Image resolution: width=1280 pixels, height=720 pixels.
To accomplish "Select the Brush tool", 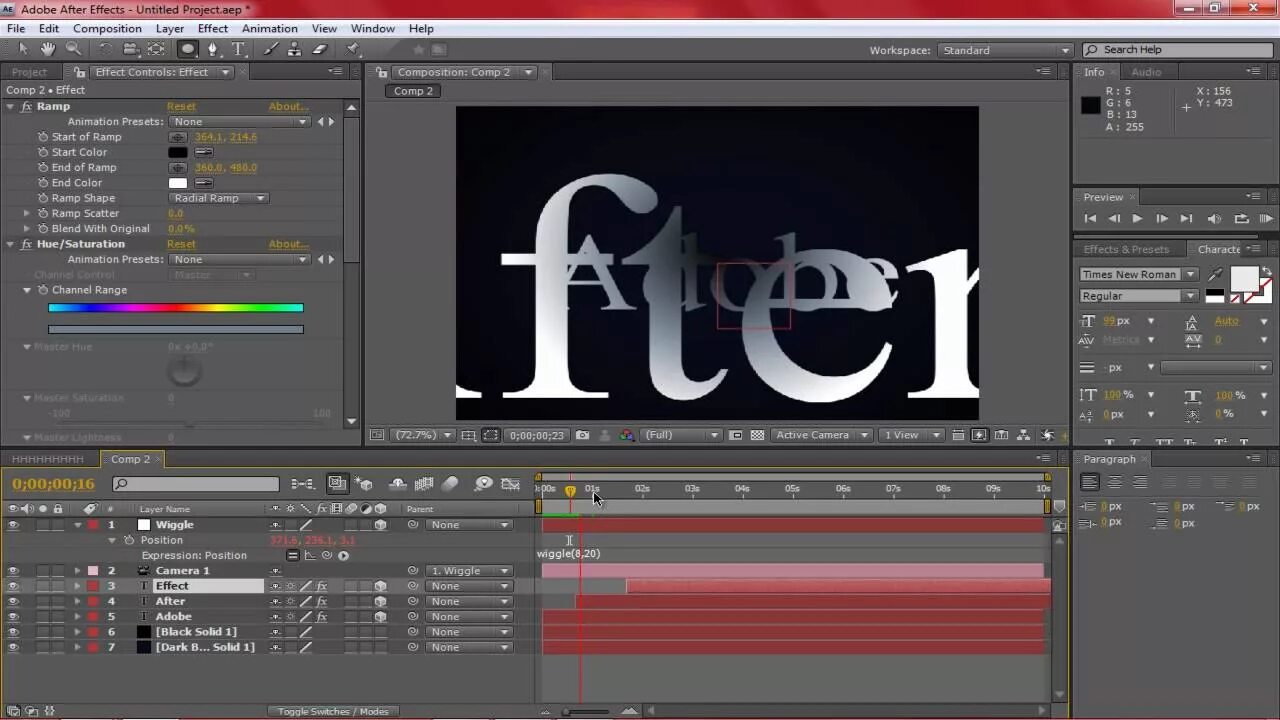I will click(x=273, y=49).
